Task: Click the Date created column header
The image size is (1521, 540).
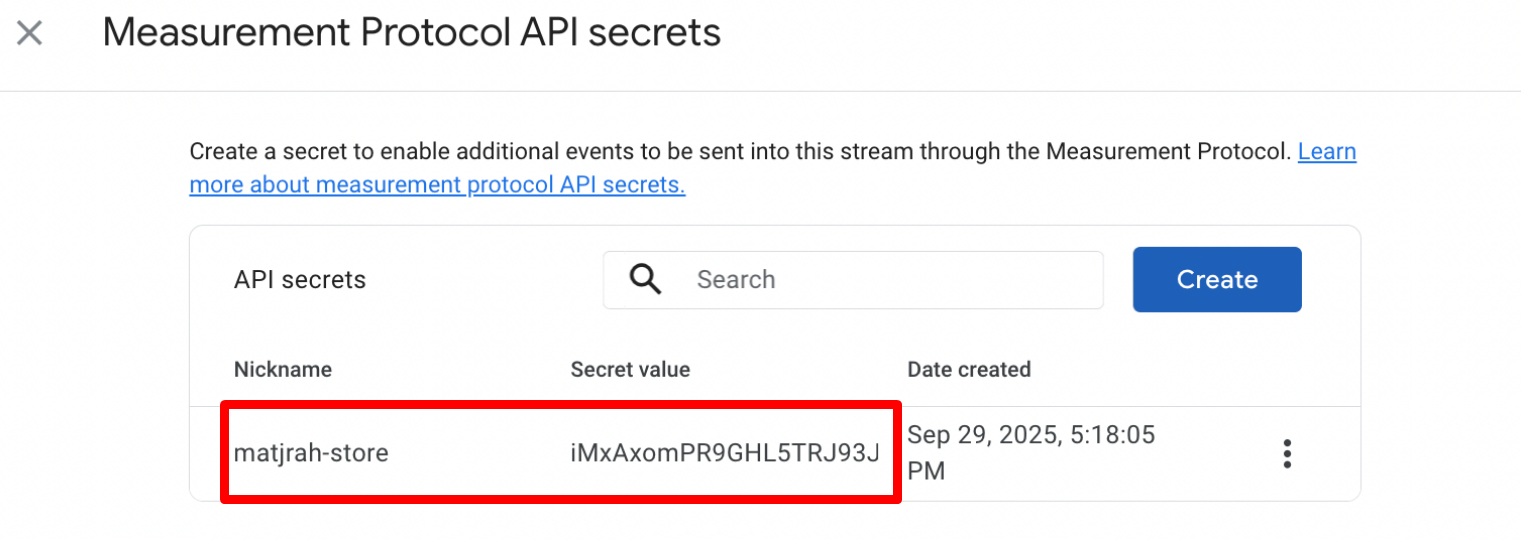Action: pyautogui.click(x=969, y=369)
